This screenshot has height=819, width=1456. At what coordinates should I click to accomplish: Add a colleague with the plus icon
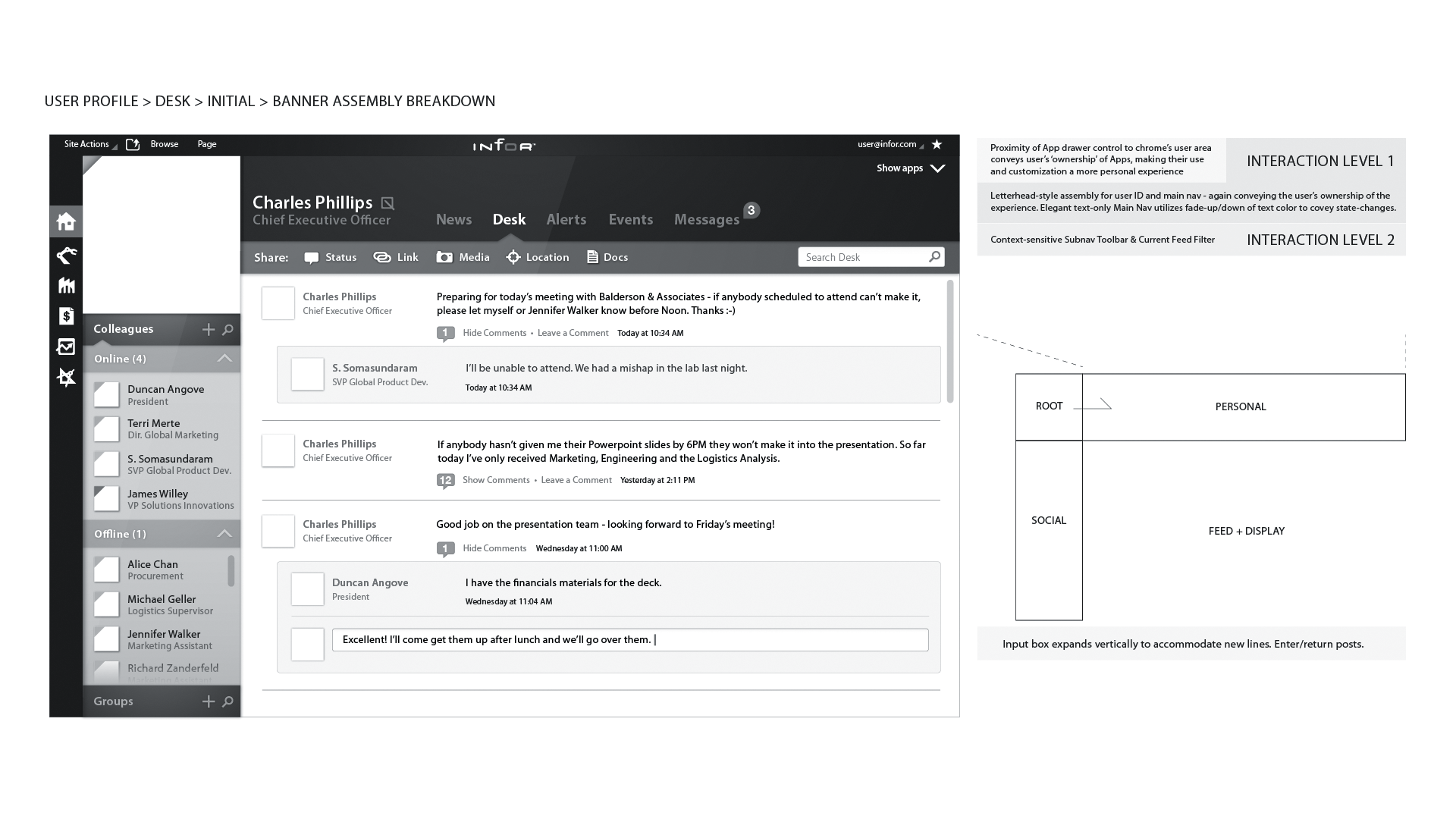(x=209, y=329)
